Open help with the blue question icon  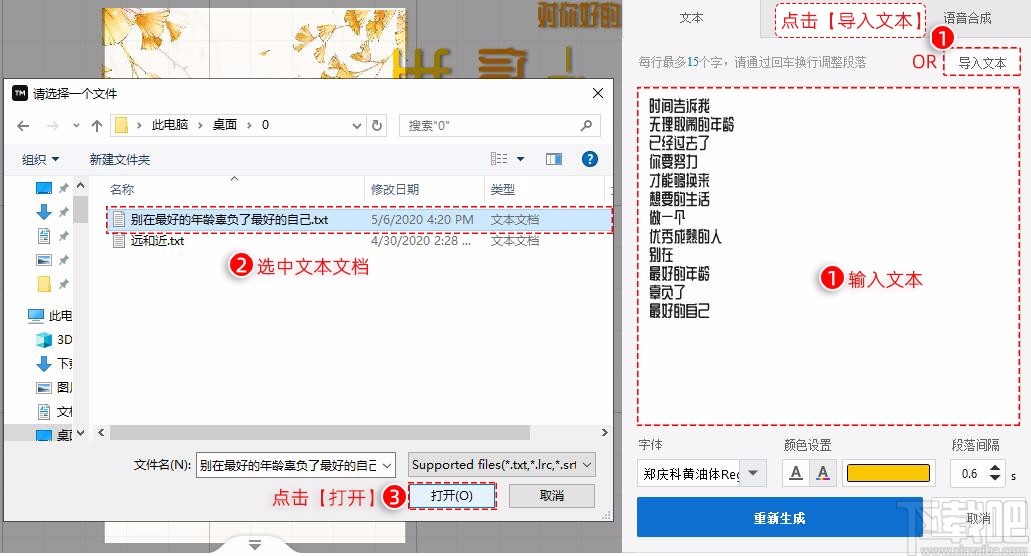(x=590, y=159)
